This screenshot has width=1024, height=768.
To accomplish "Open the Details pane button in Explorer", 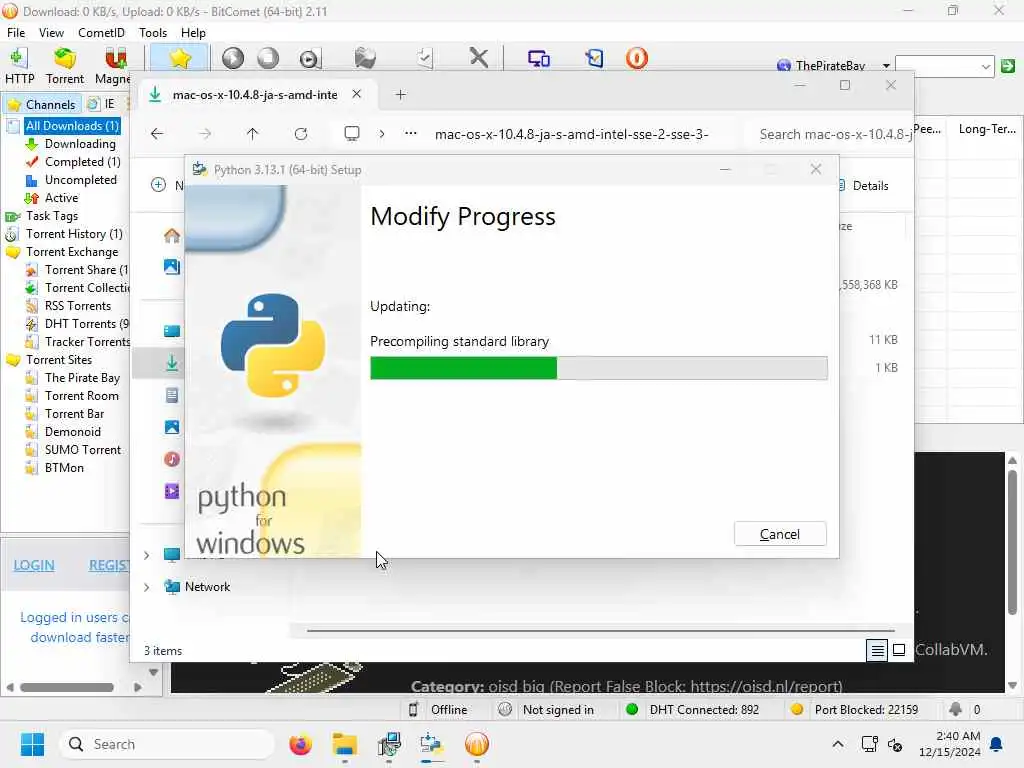I will 863,185.
